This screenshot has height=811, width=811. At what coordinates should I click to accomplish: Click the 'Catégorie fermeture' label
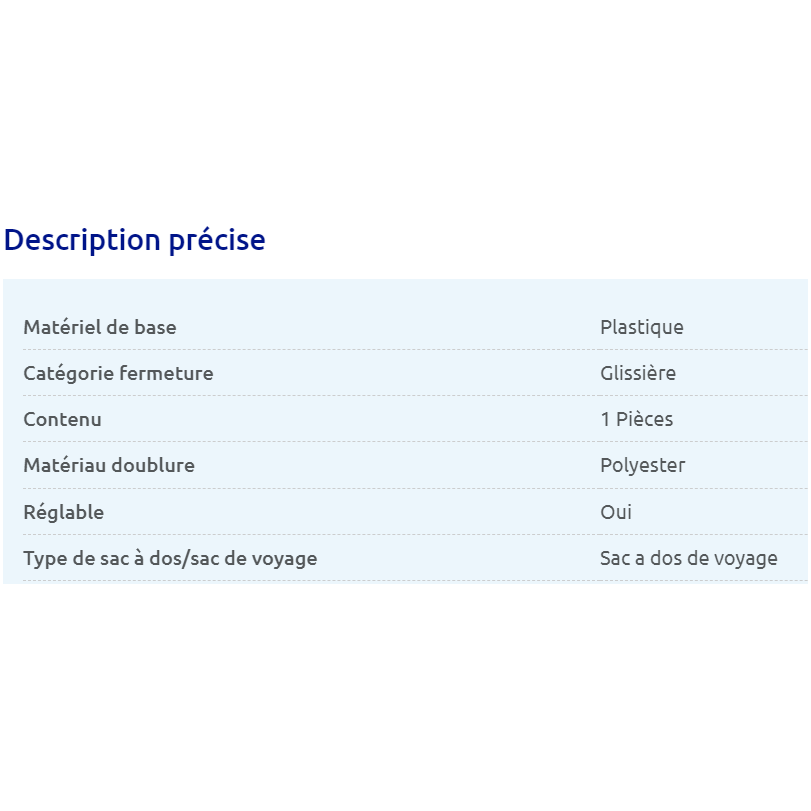118,373
